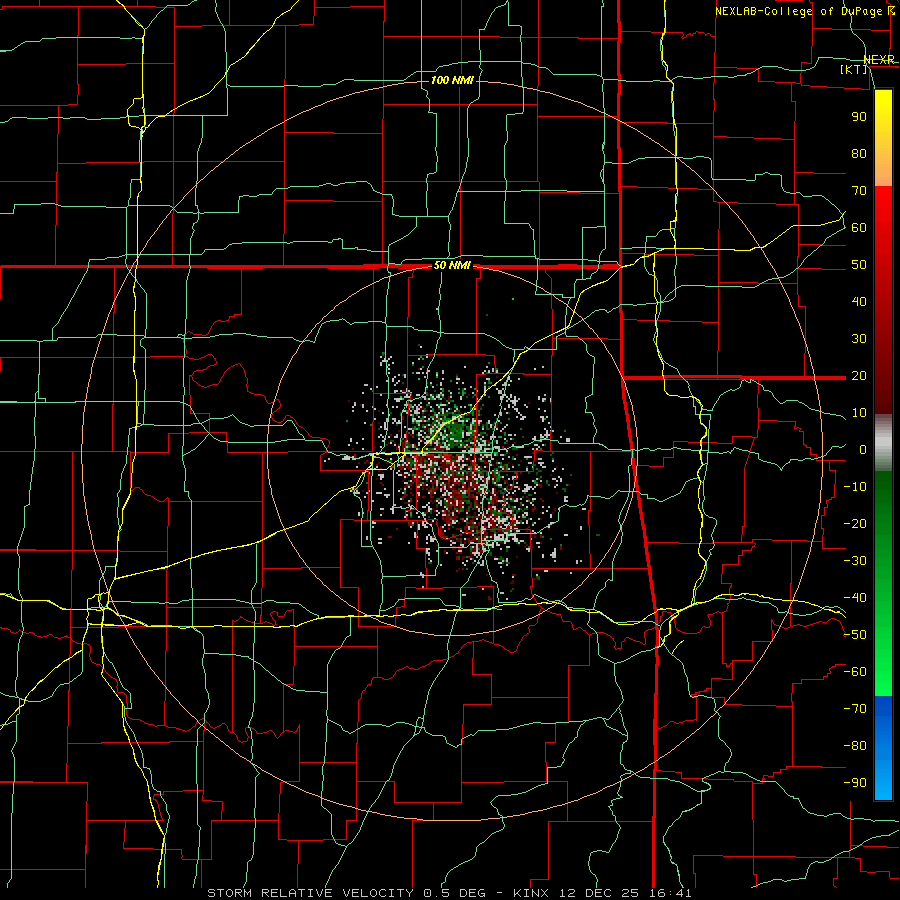
Task: Click the -90 value on the velocity scale
Action: coord(855,783)
